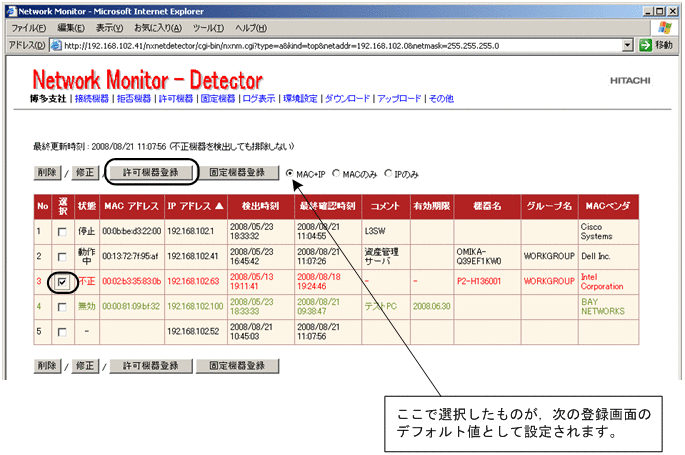This screenshot has width=685, height=455.
Task: Open the アップロード link
Action: tap(399, 99)
